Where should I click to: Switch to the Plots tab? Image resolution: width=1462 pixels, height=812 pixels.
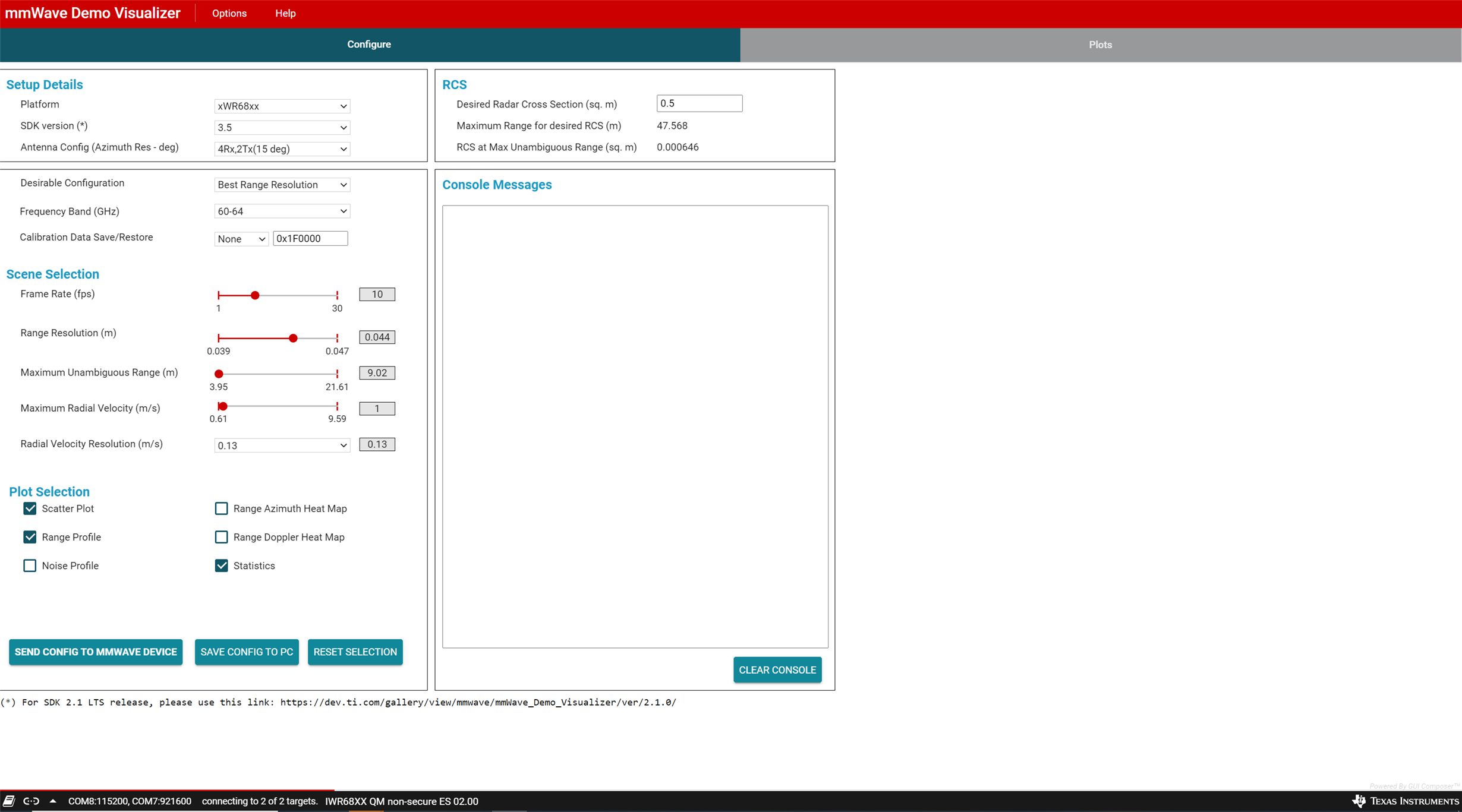tap(1101, 45)
